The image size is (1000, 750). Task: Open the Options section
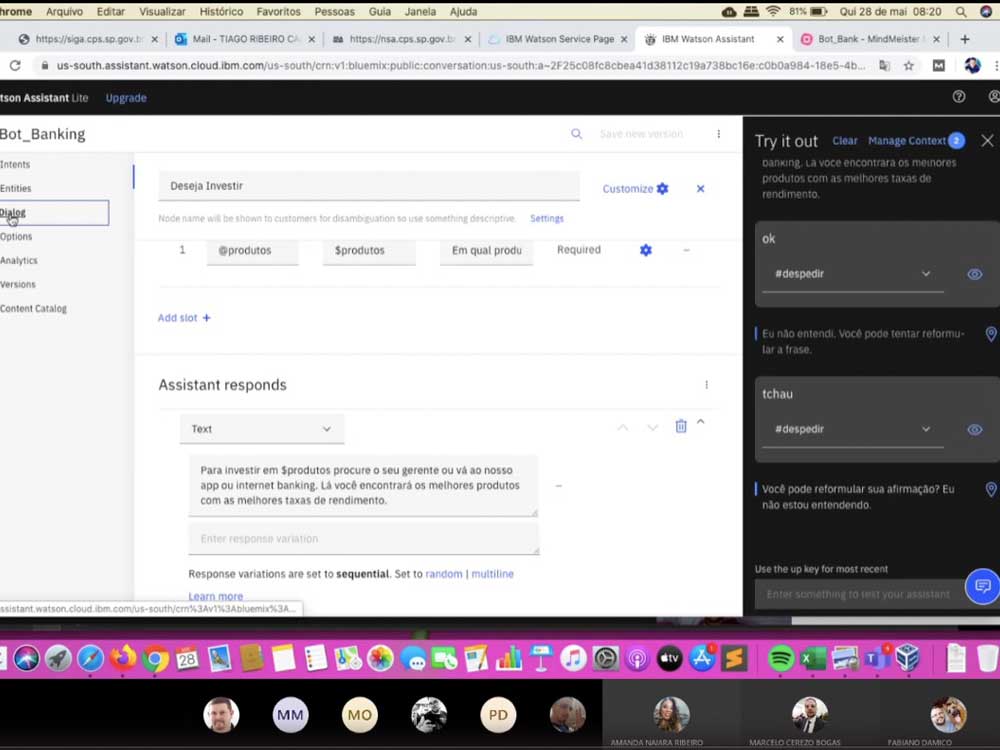tap(16, 237)
